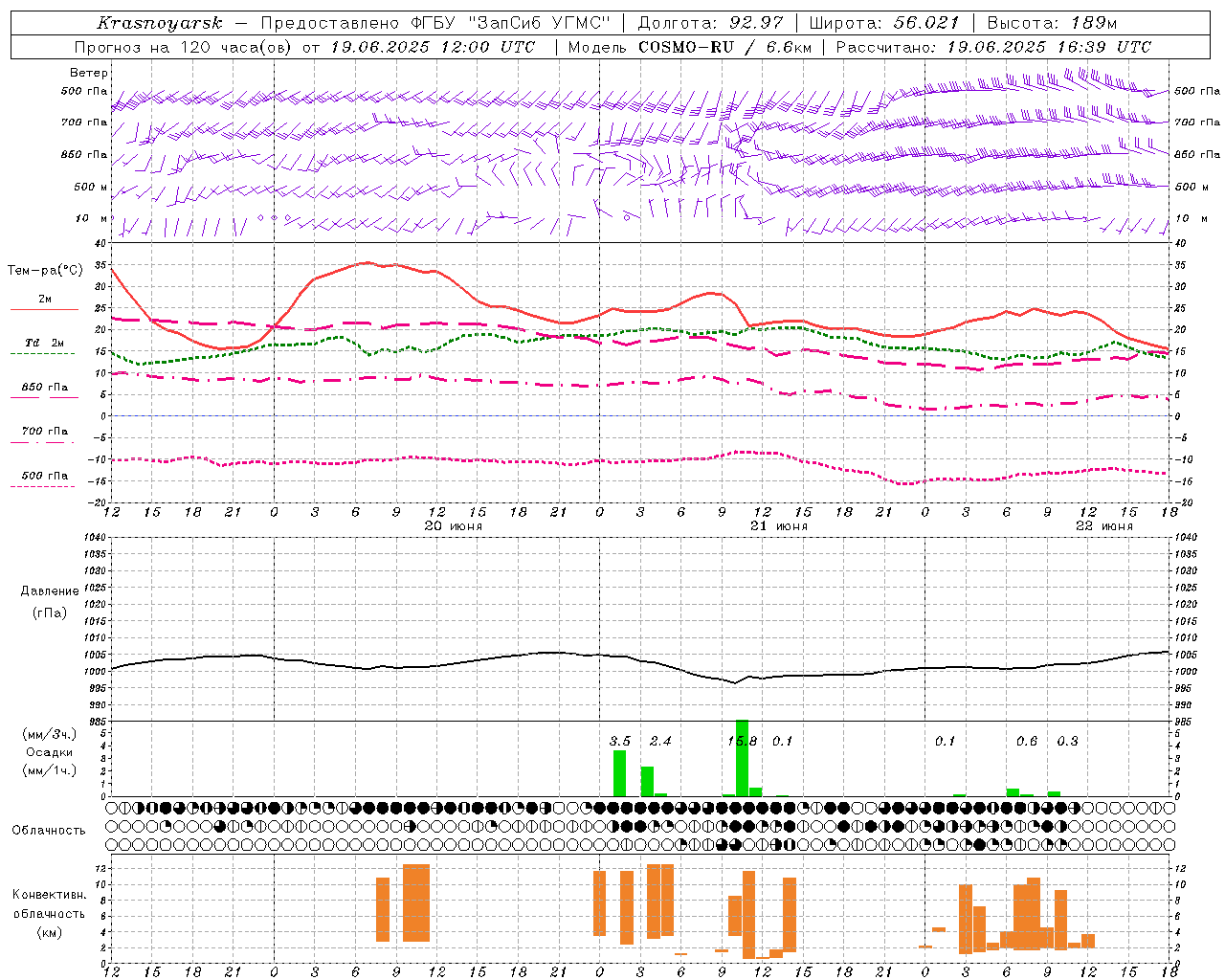The image size is (1225, 980).
Task: Select the Тем-ра(°C) temperature panel label
Action: (x=45, y=271)
